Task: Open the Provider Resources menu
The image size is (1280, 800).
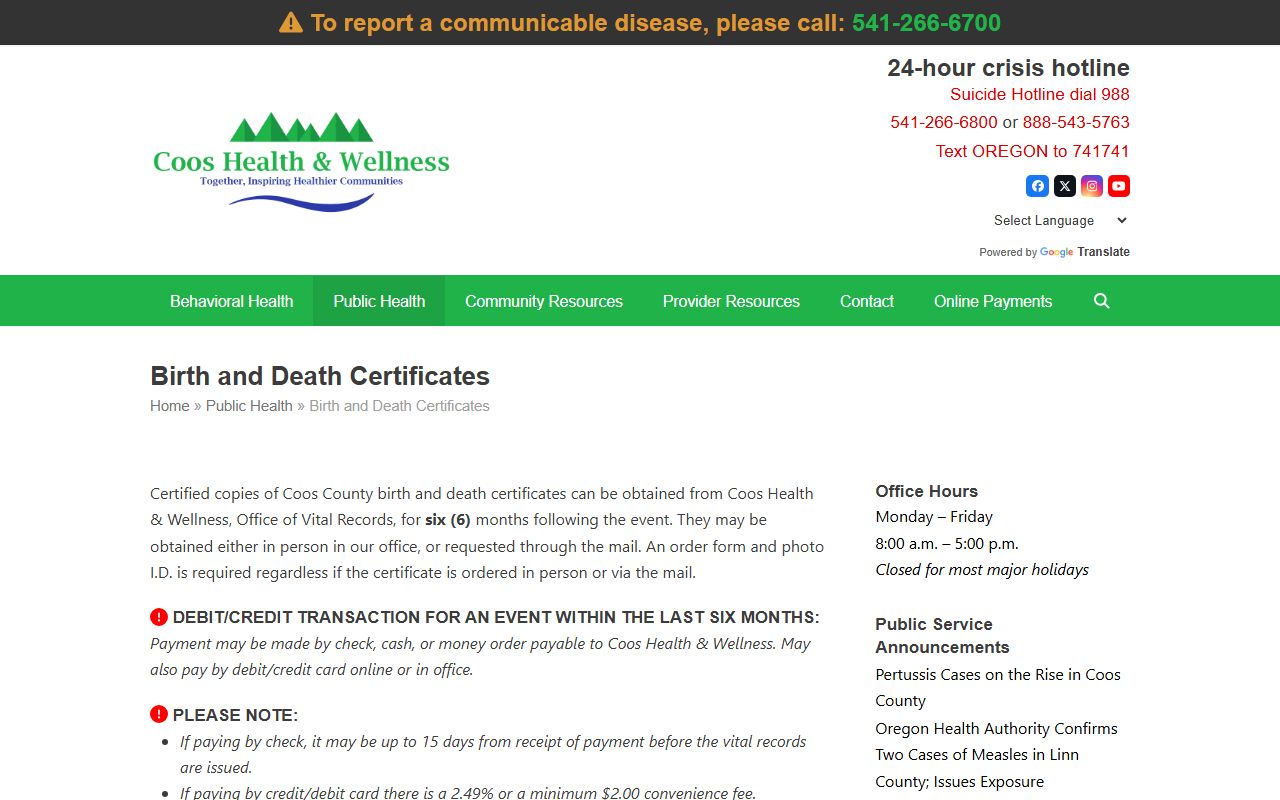Action: (731, 301)
